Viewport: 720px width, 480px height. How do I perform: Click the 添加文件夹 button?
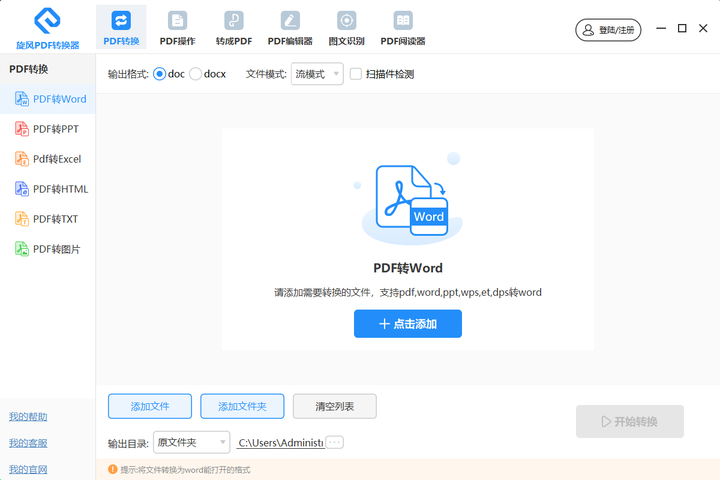(x=242, y=406)
